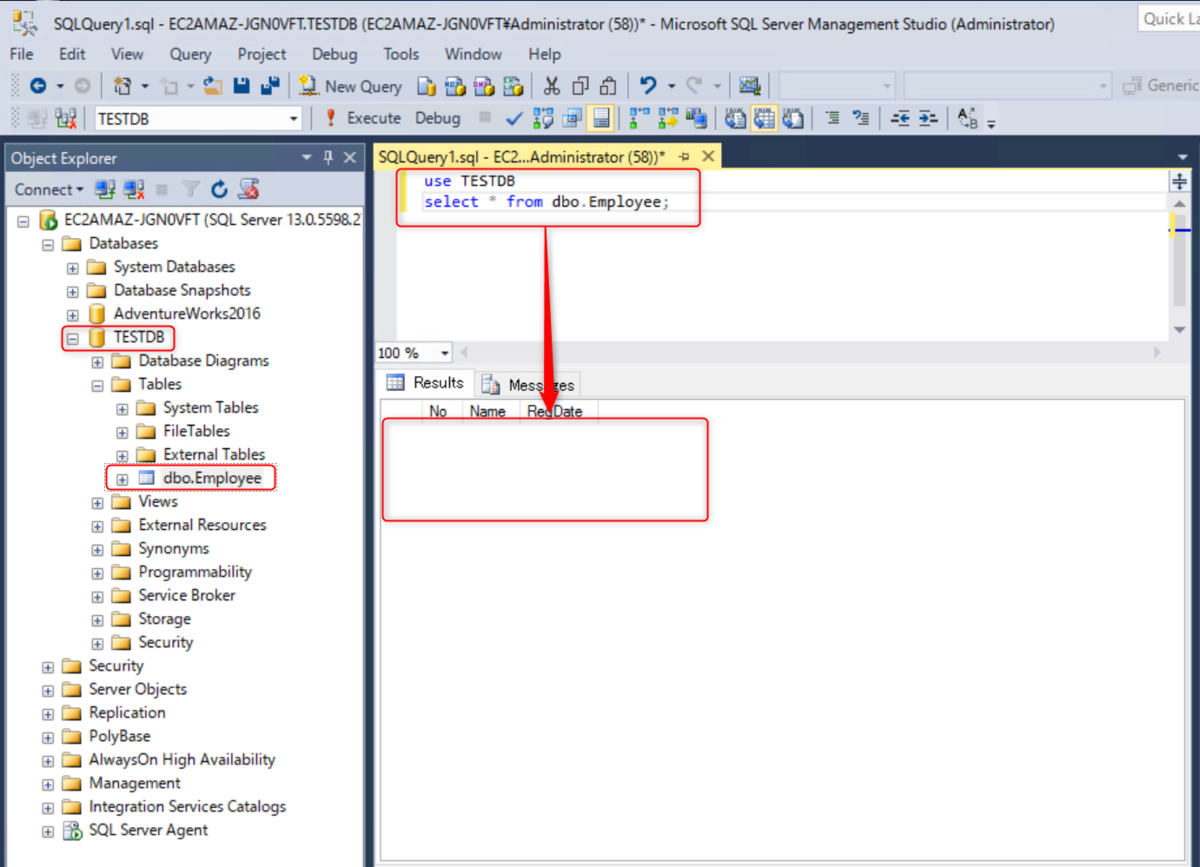Click the Query Options icon
This screenshot has height=867, width=1200.
[572, 118]
